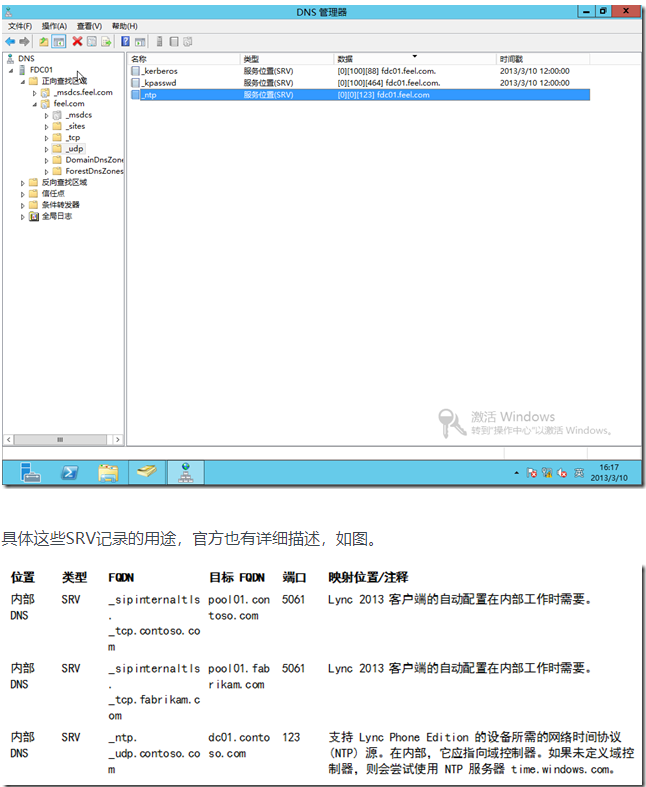The image size is (646, 787).
Task: Expand the _msdcs.feel.com zone arrow
Action: 35,93
